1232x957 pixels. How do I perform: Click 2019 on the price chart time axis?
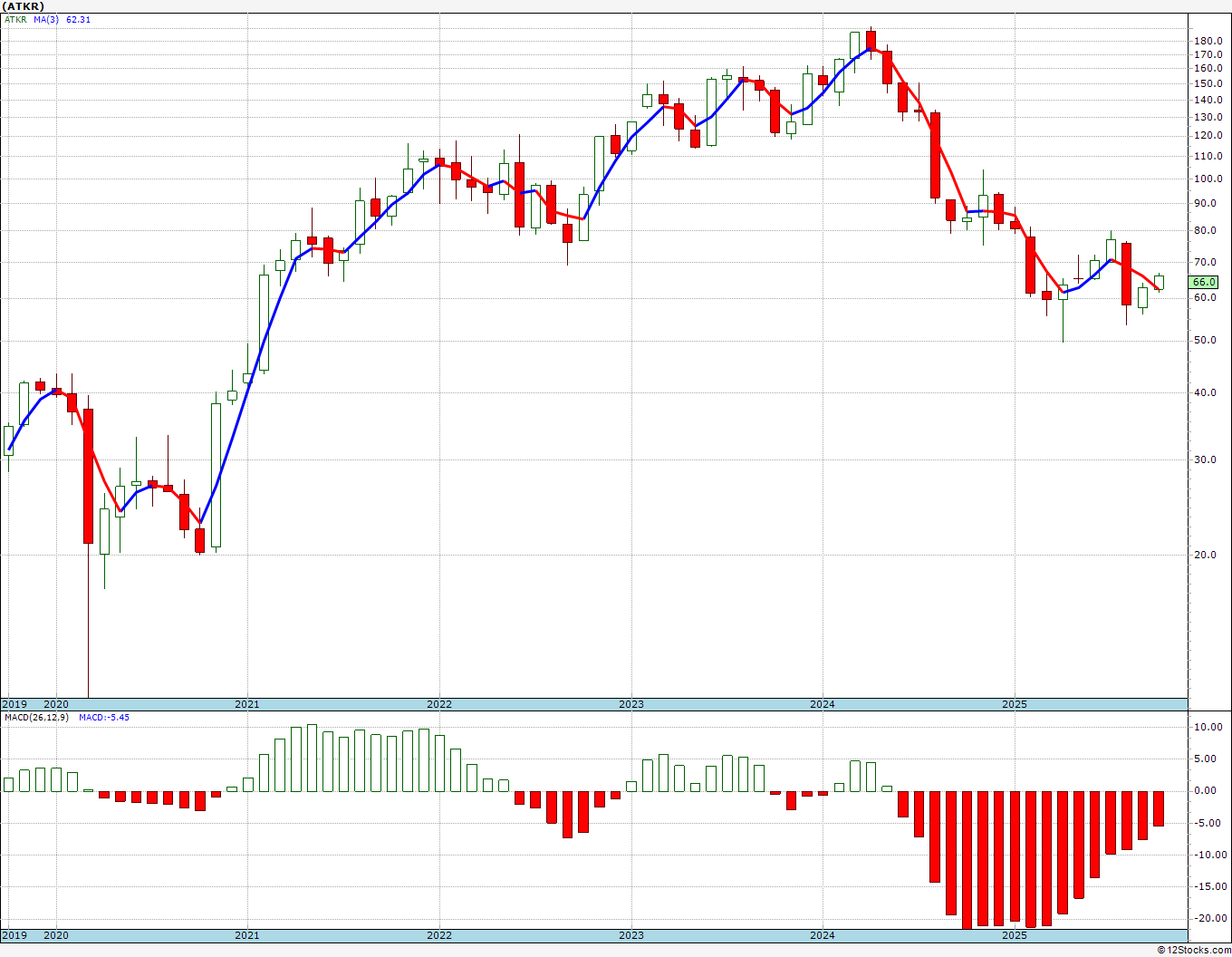[14, 704]
